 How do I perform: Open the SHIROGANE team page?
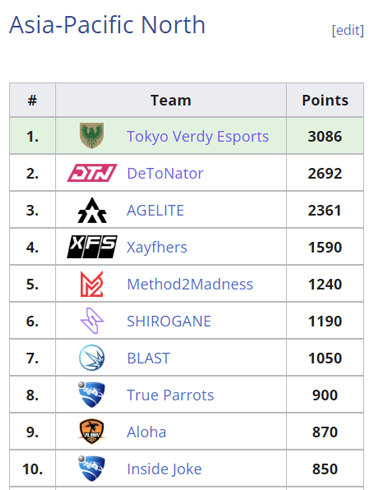[169, 321]
